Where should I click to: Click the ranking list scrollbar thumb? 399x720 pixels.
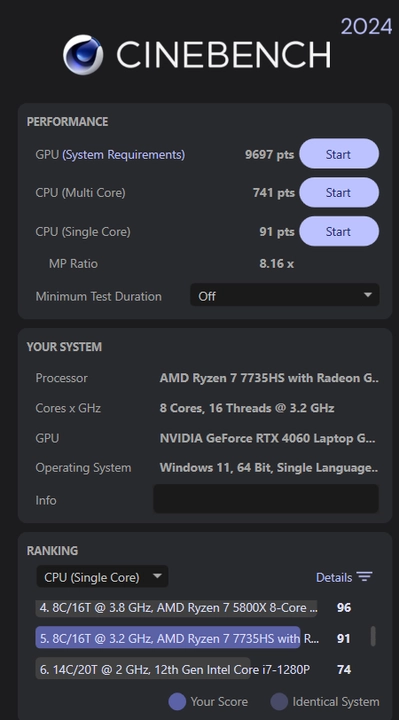[x=373, y=636]
